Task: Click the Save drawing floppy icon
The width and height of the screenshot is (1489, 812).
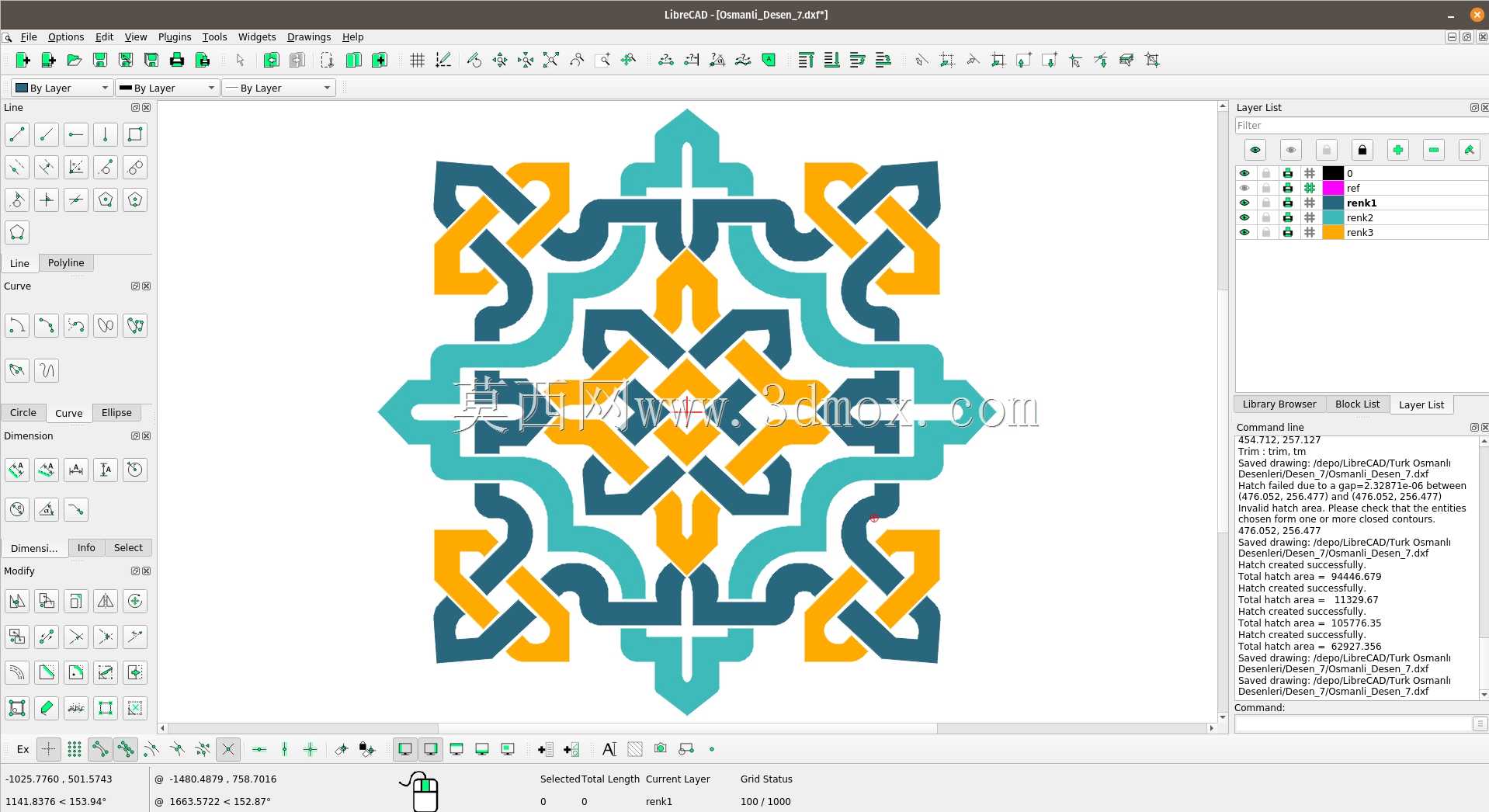Action: (99, 60)
